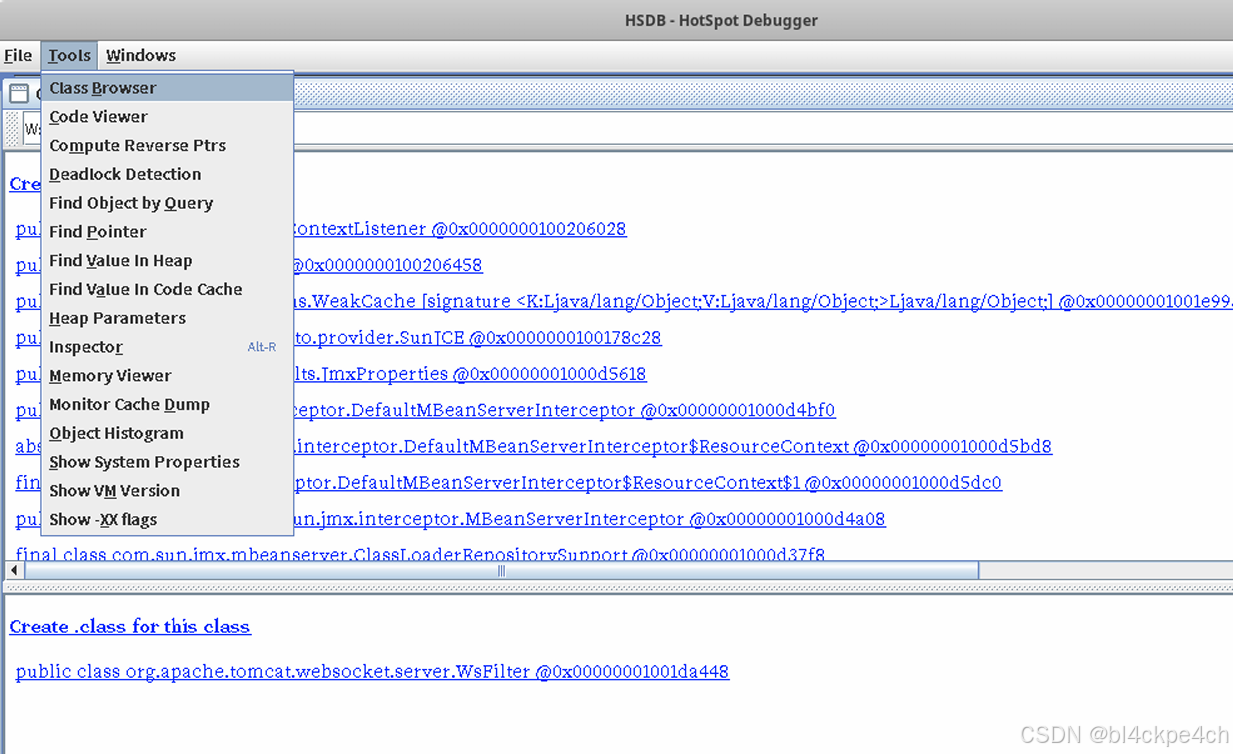This screenshot has height=754, width=1233.
Task: Open Memory Viewer
Action: click(x=167, y=376)
